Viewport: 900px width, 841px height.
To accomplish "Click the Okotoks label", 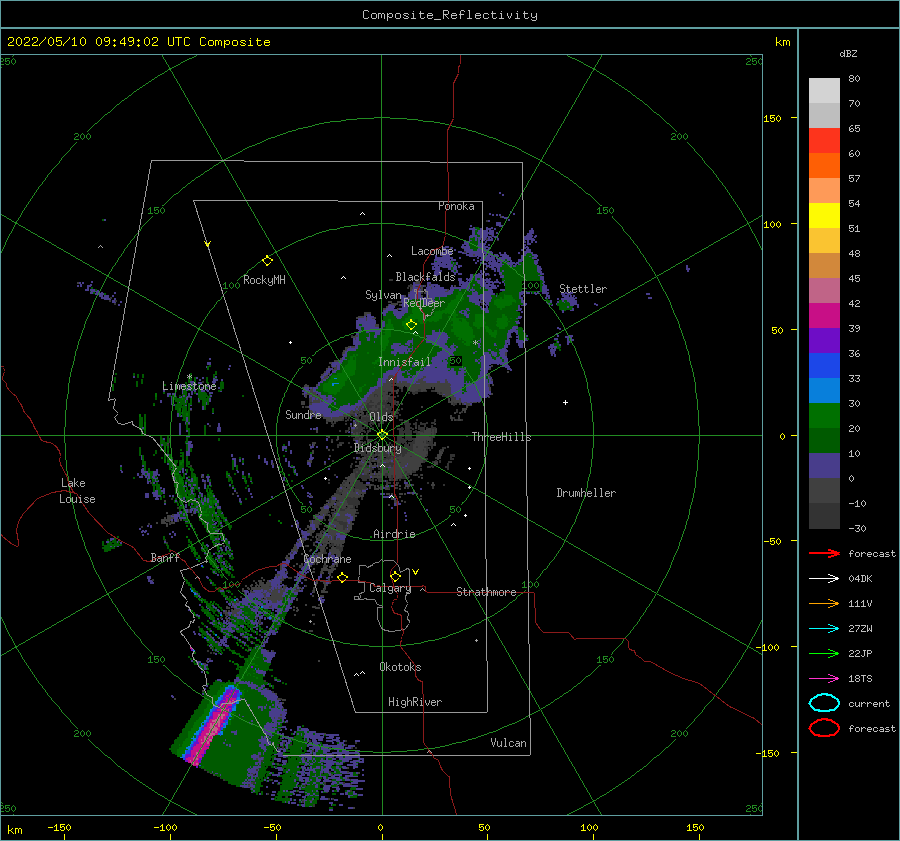I will click(400, 667).
